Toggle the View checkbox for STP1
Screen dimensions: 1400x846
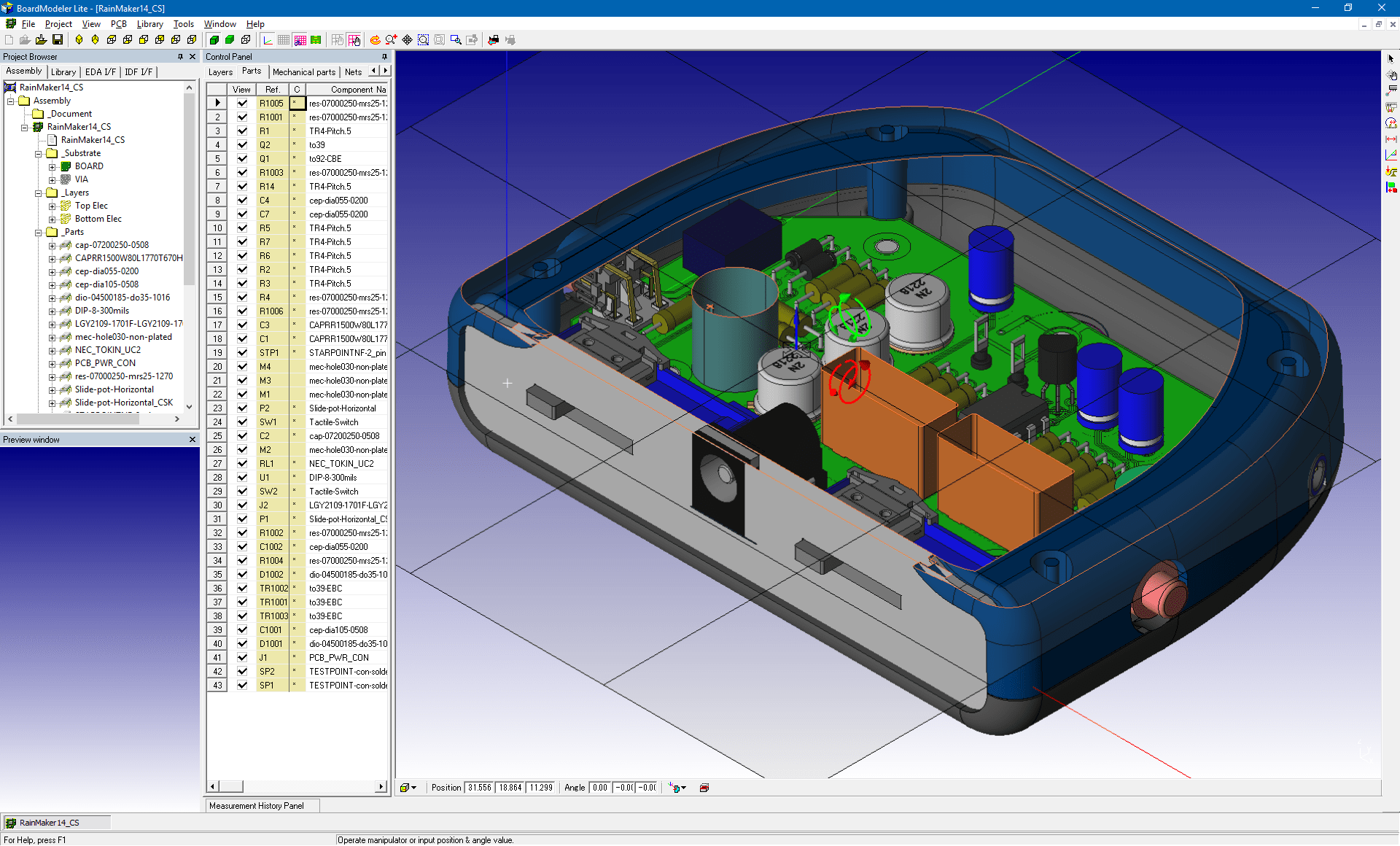(x=242, y=353)
